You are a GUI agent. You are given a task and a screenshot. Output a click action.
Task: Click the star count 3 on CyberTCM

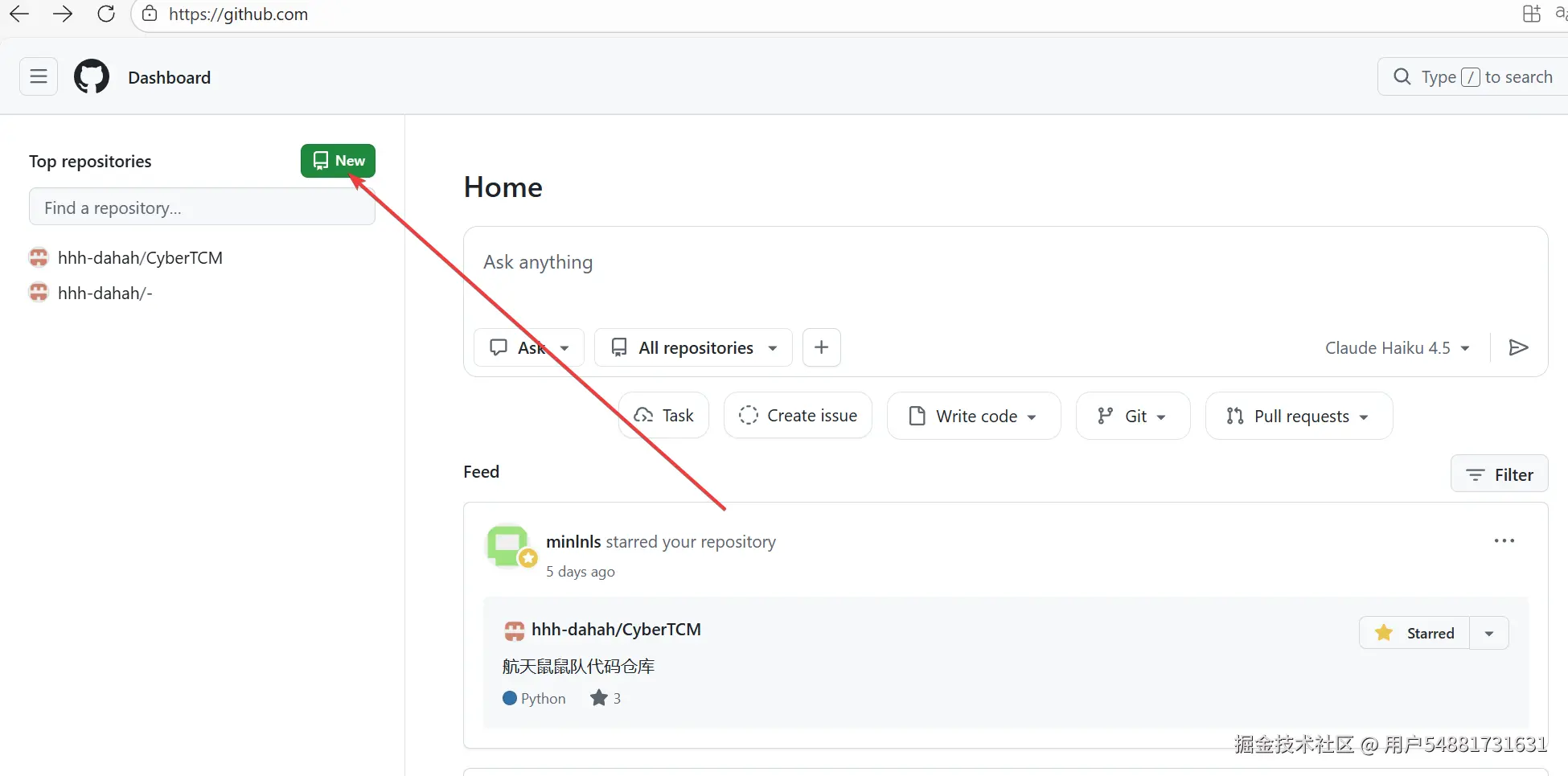tap(606, 698)
